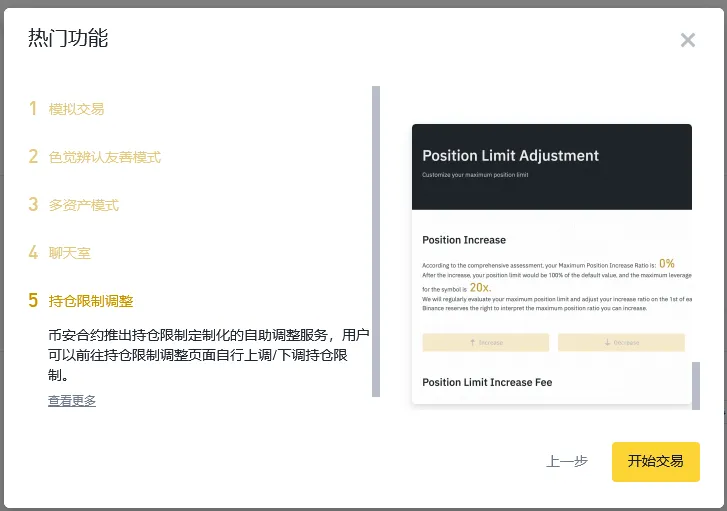Click the 20x leverage value
The height and width of the screenshot is (511, 727).
(x=480, y=287)
